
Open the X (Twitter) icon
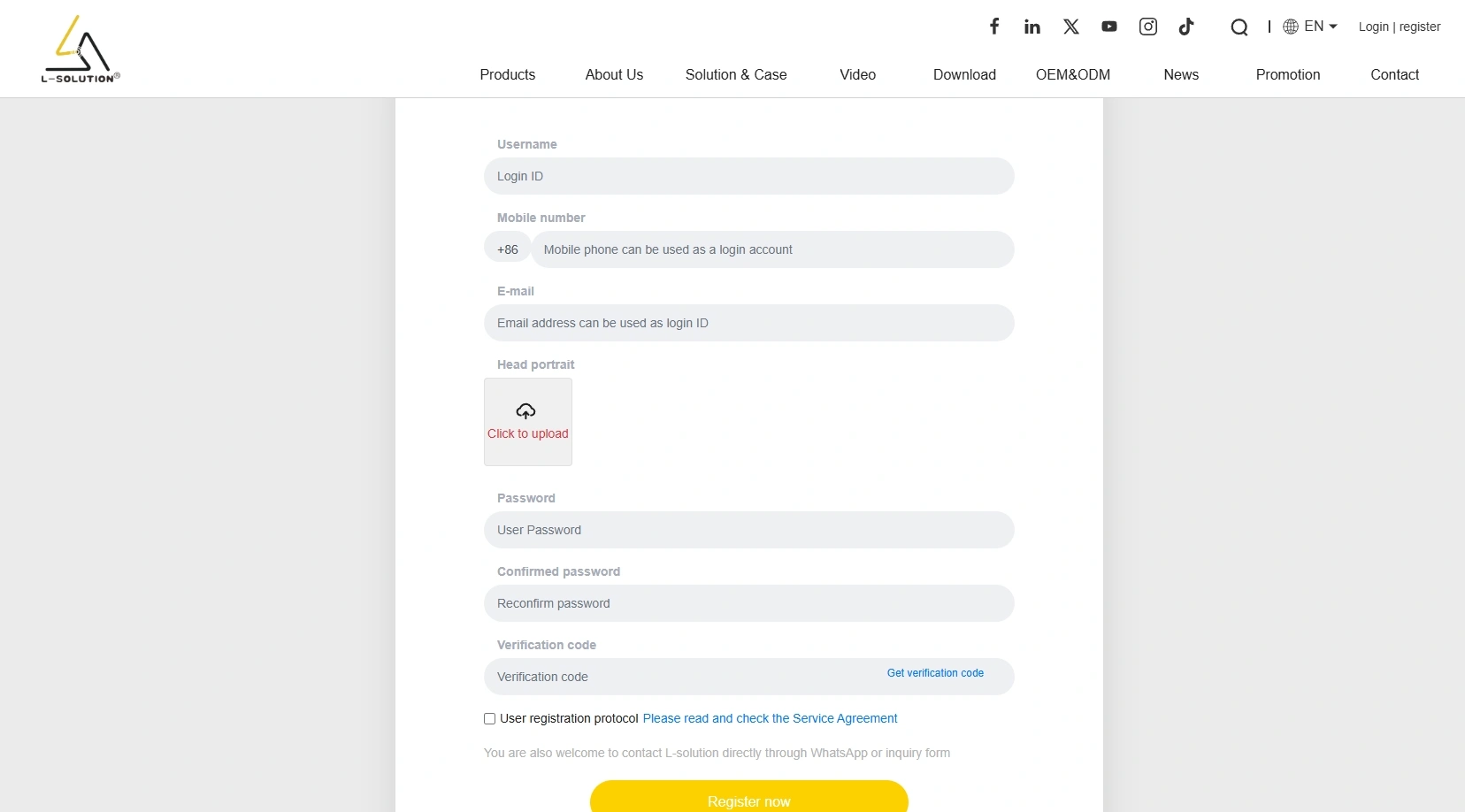tap(1071, 27)
